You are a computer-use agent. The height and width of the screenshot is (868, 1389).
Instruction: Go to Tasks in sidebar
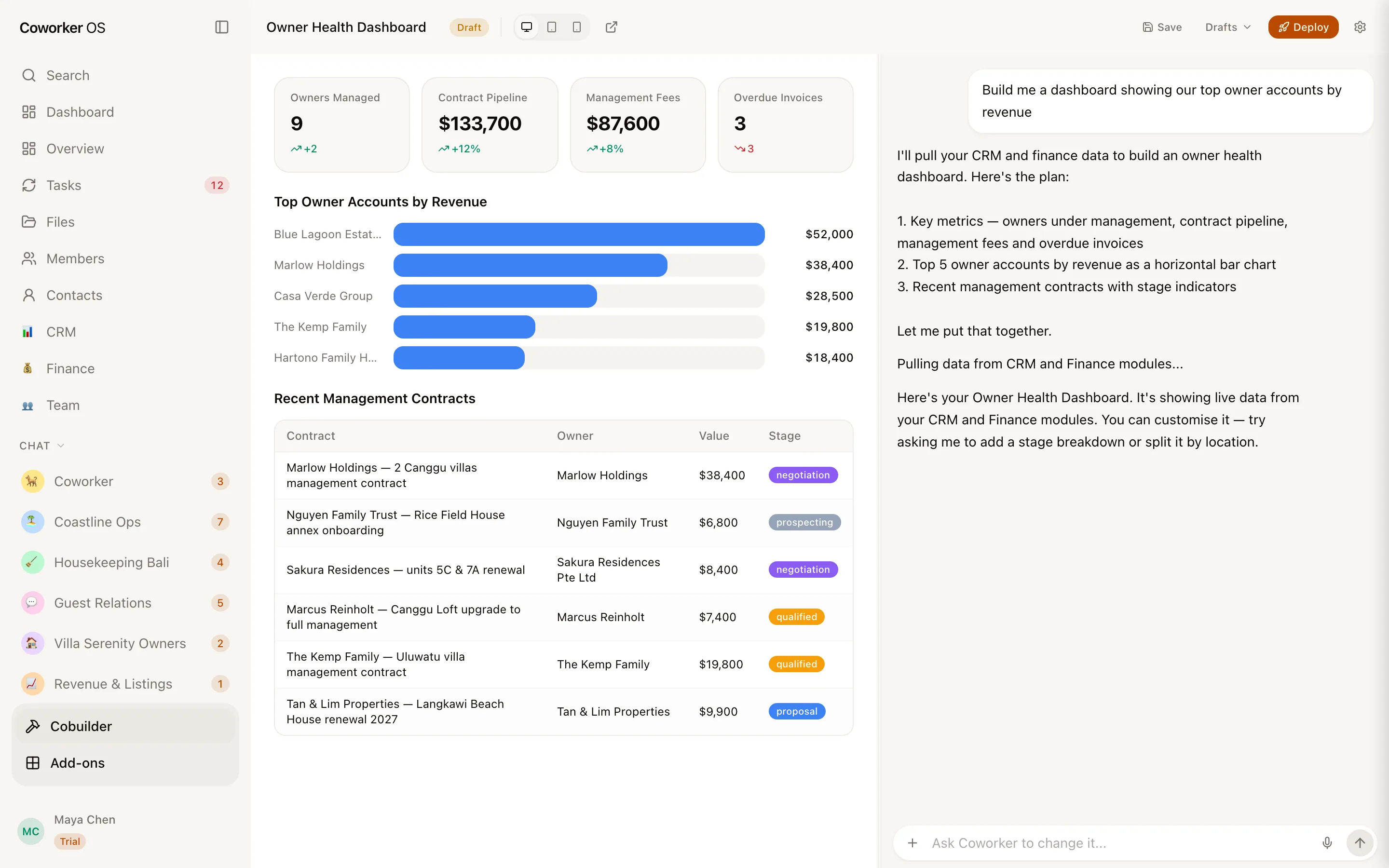tap(125, 186)
